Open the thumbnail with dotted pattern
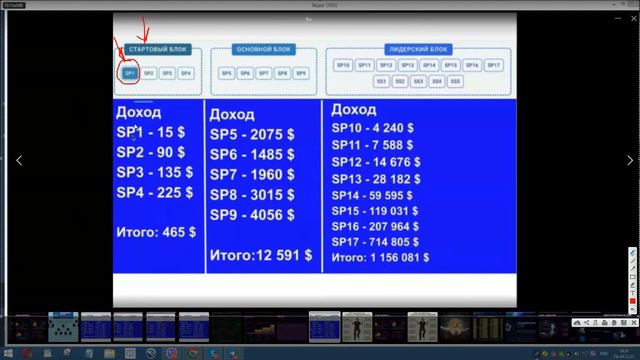The height and width of the screenshot is (360, 640). pyautogui.click(x=63, y=327)
